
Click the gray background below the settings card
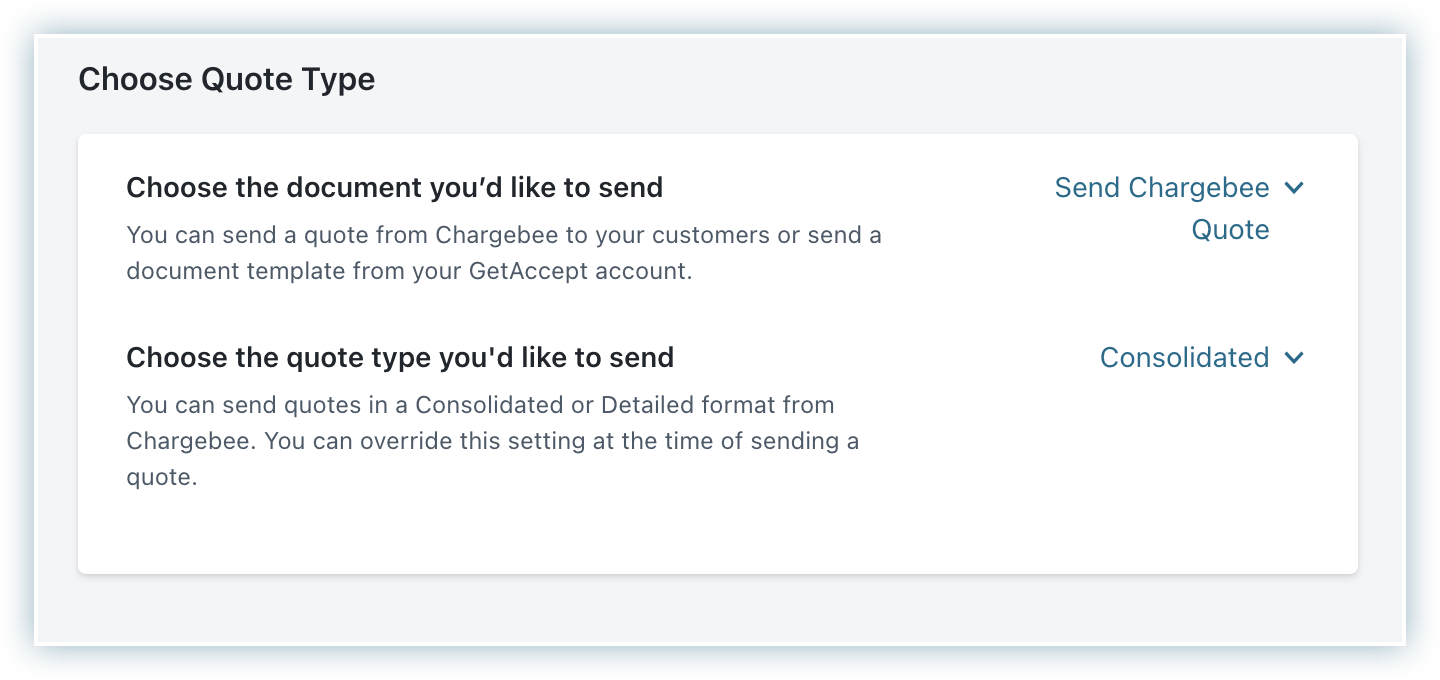click(716, 608)
